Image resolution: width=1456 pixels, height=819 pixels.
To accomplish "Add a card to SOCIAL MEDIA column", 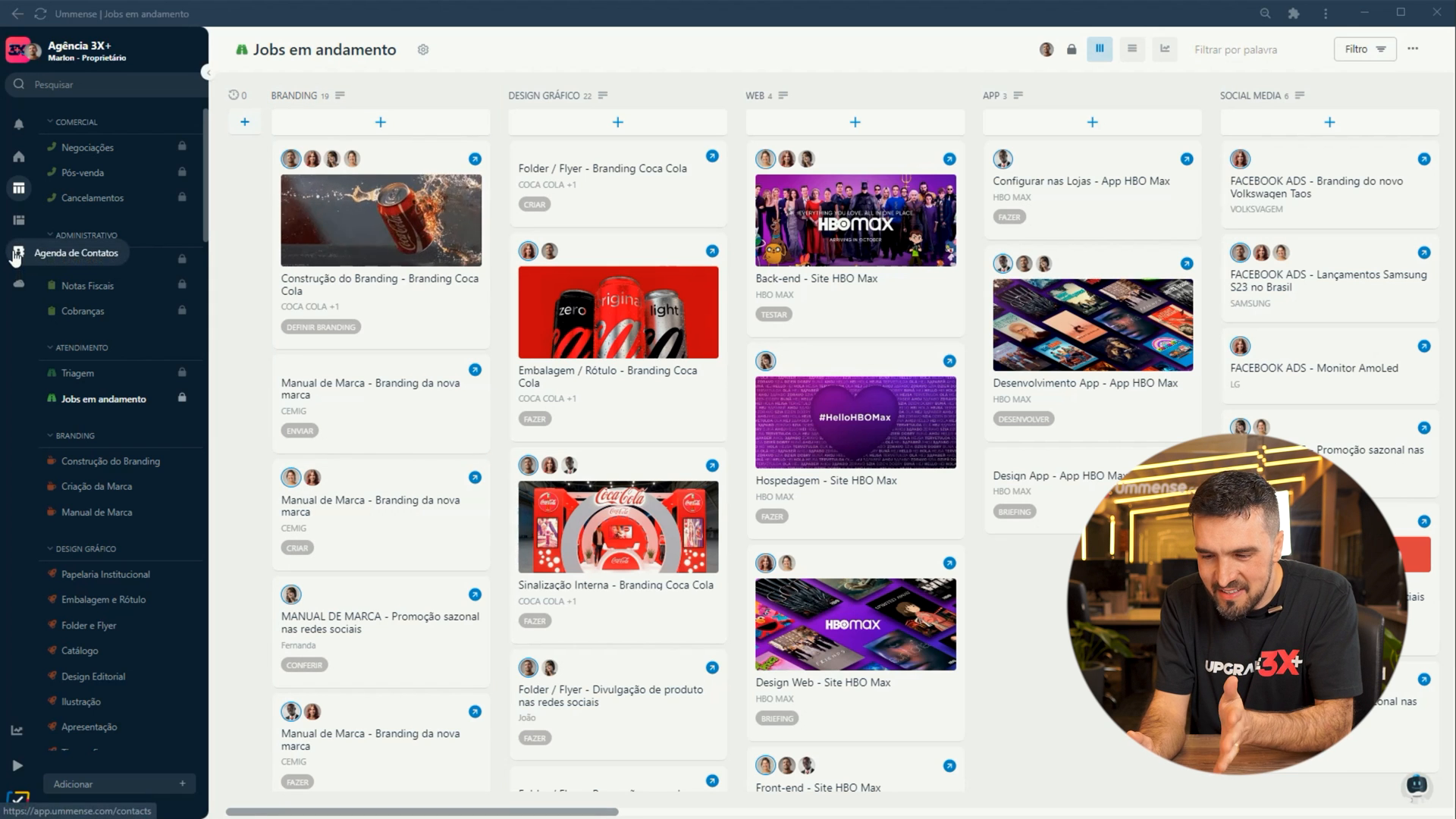I will coord(1330,122).
